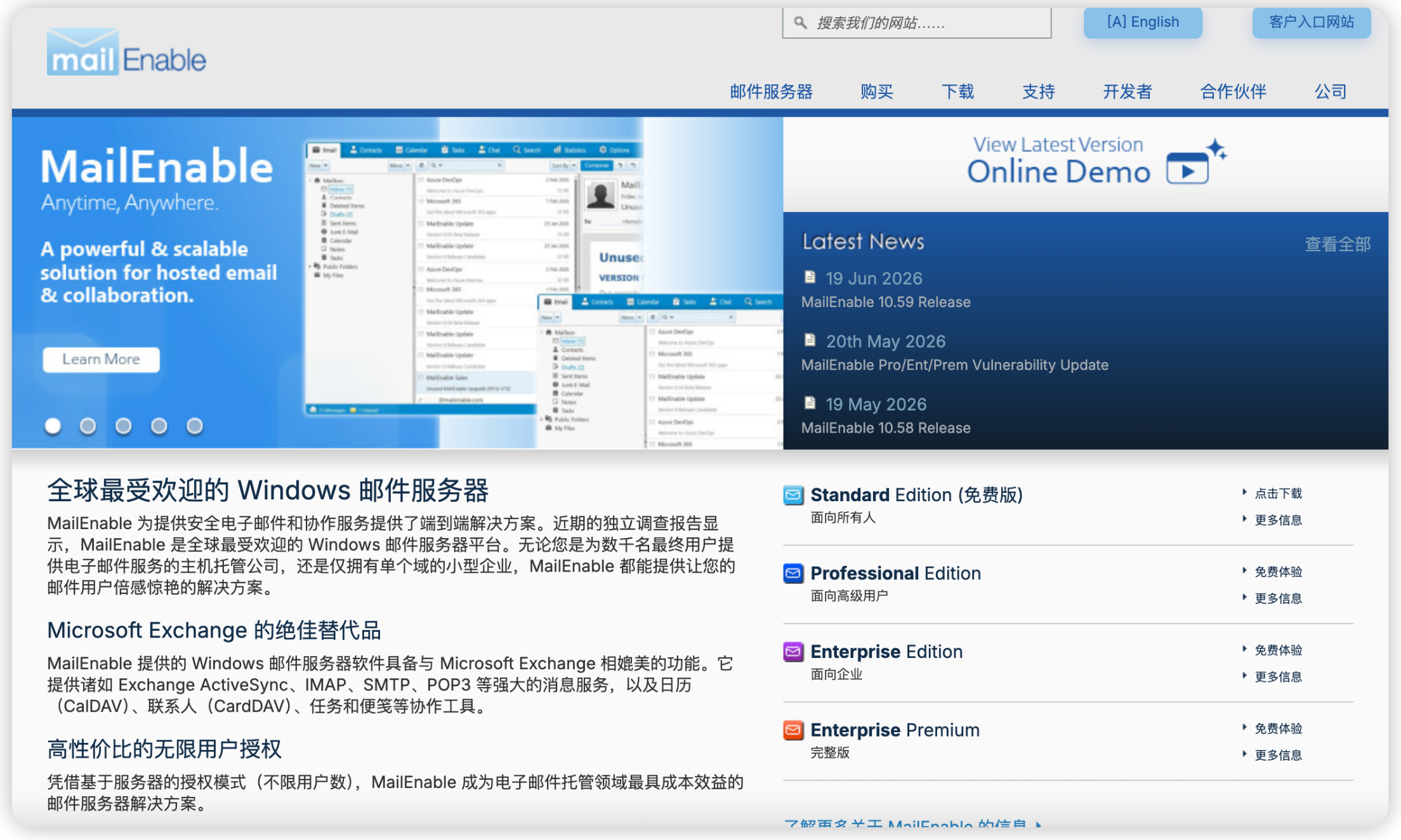Click 查看全部 in Latest News
This screenshot has height=840, width=1401.
coord(1338,244)
